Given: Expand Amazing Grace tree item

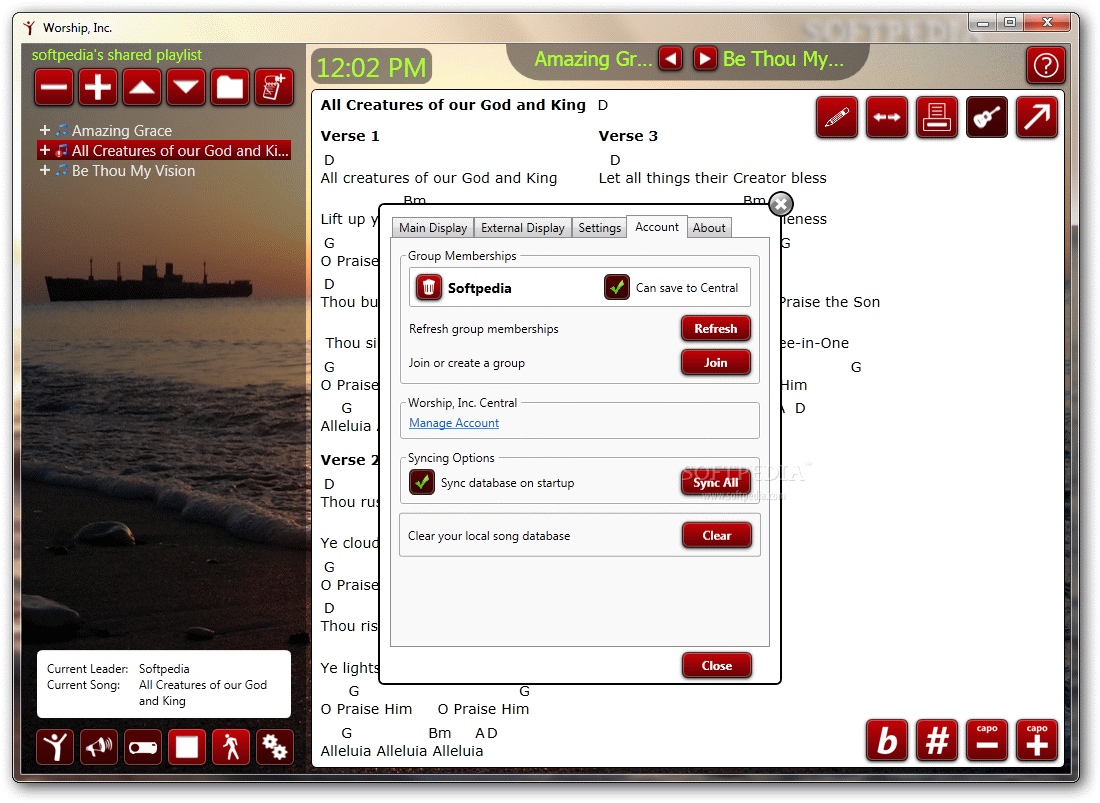Looking at the screenshot, I should point(45,130).
